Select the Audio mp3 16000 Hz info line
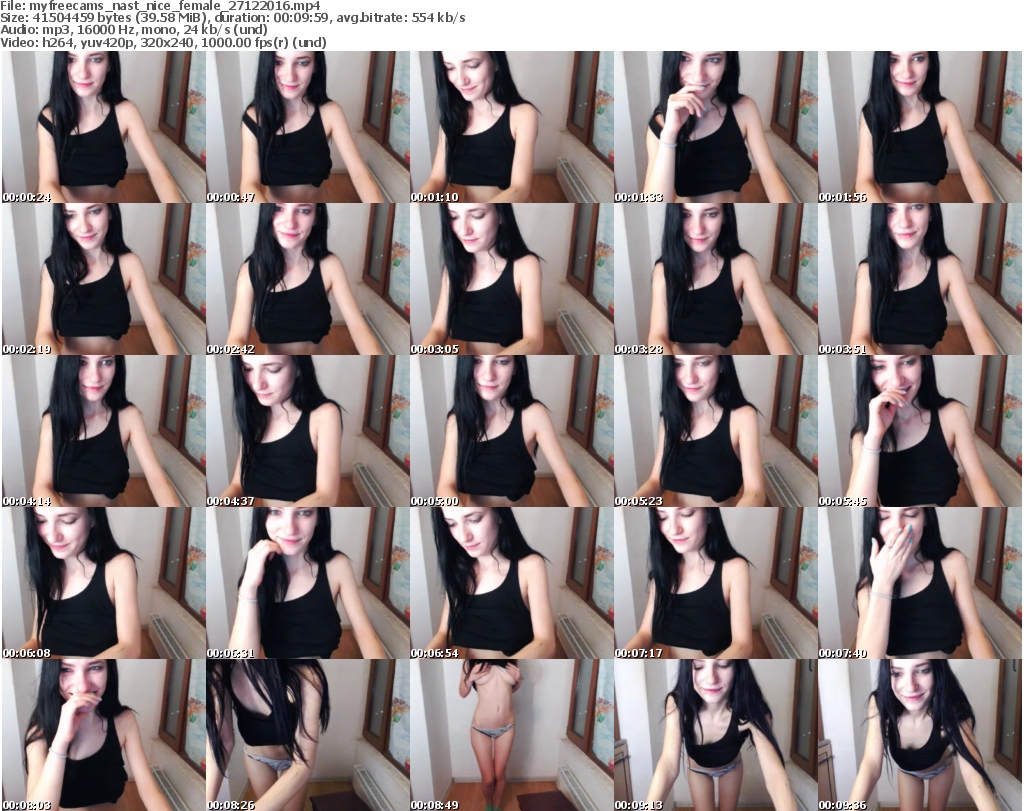1024x811 pixels. 134,30
